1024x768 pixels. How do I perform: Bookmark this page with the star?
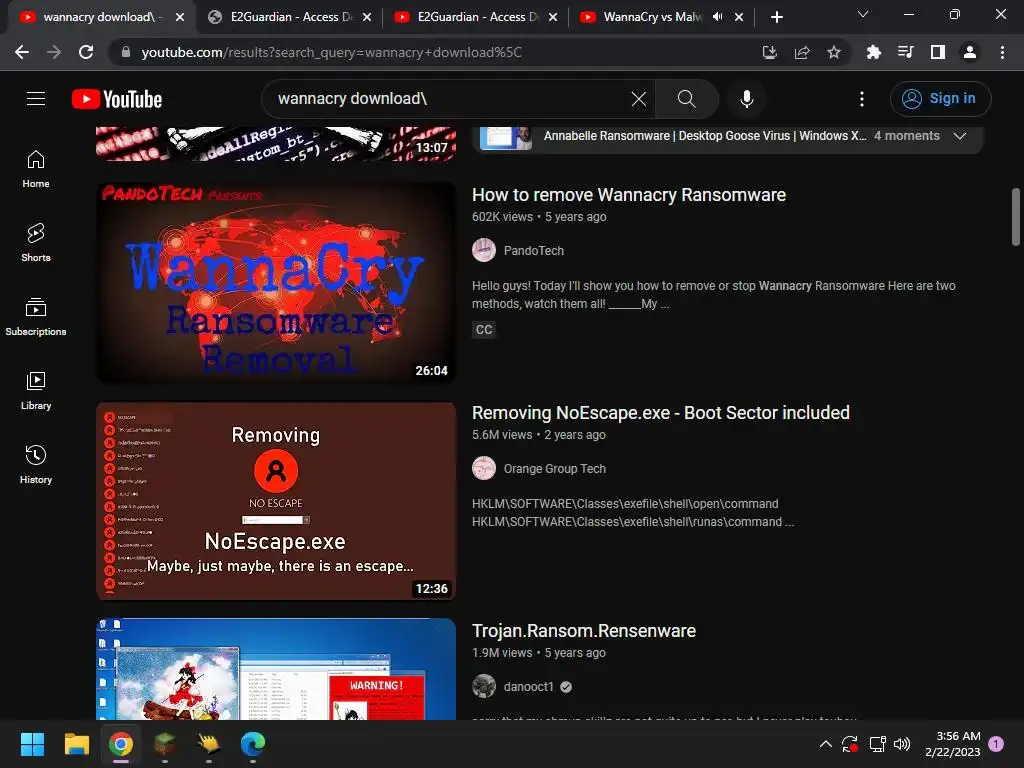(x=834, y=52)
